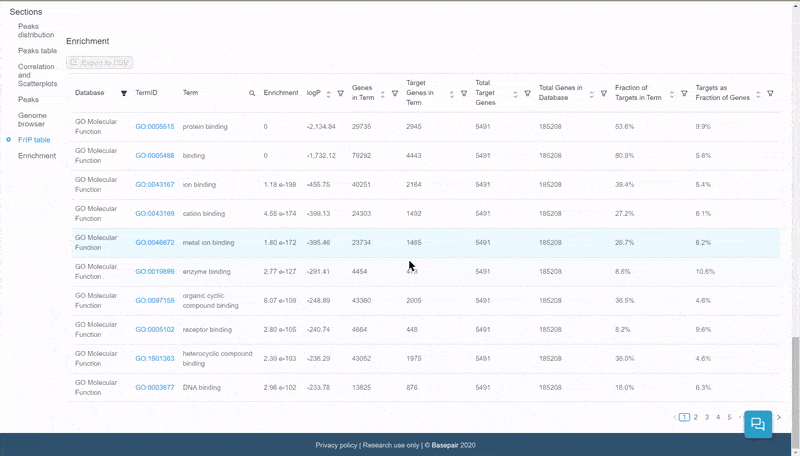Open the Database column filter
The width and height of the screenshot is (800, 456).
(x=124, y=93)
